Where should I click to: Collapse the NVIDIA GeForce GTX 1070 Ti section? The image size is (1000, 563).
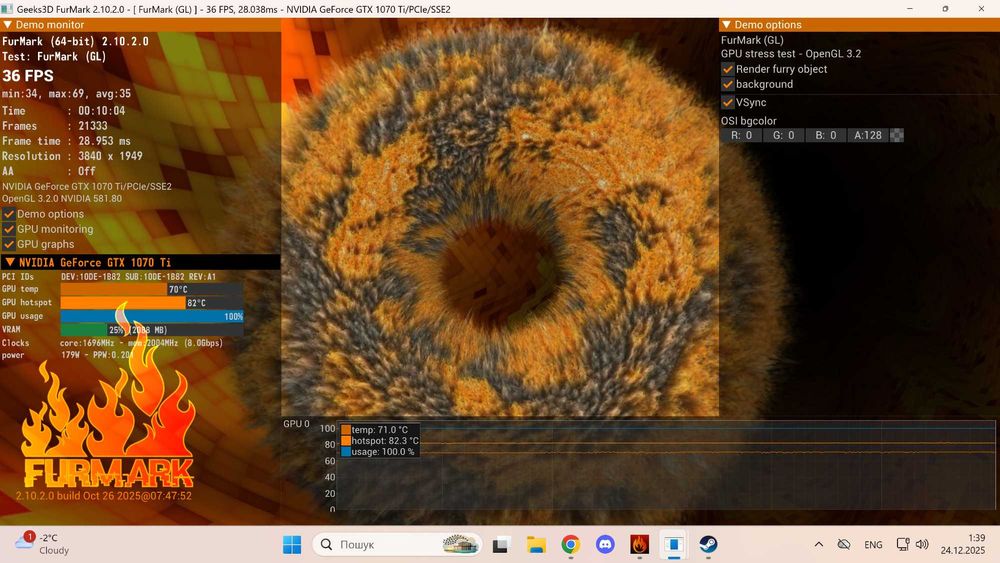pyautogui.click(x=10, y=262)
